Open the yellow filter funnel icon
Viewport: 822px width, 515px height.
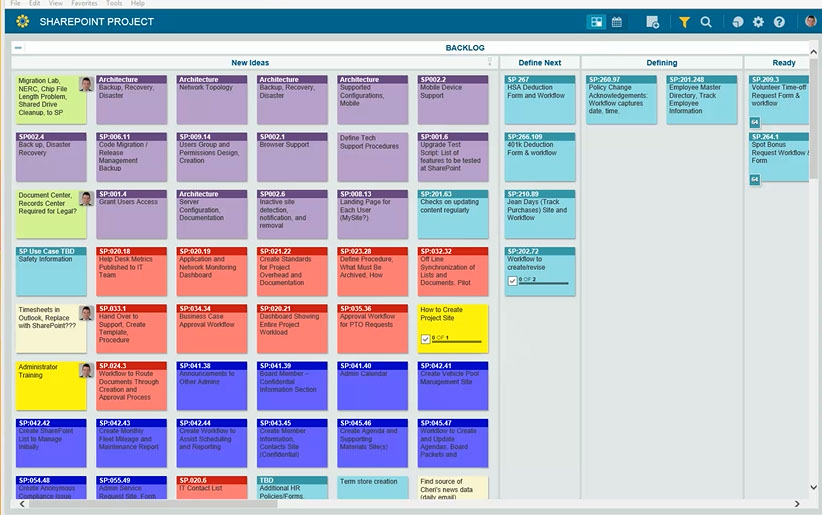tap(684, 21)
